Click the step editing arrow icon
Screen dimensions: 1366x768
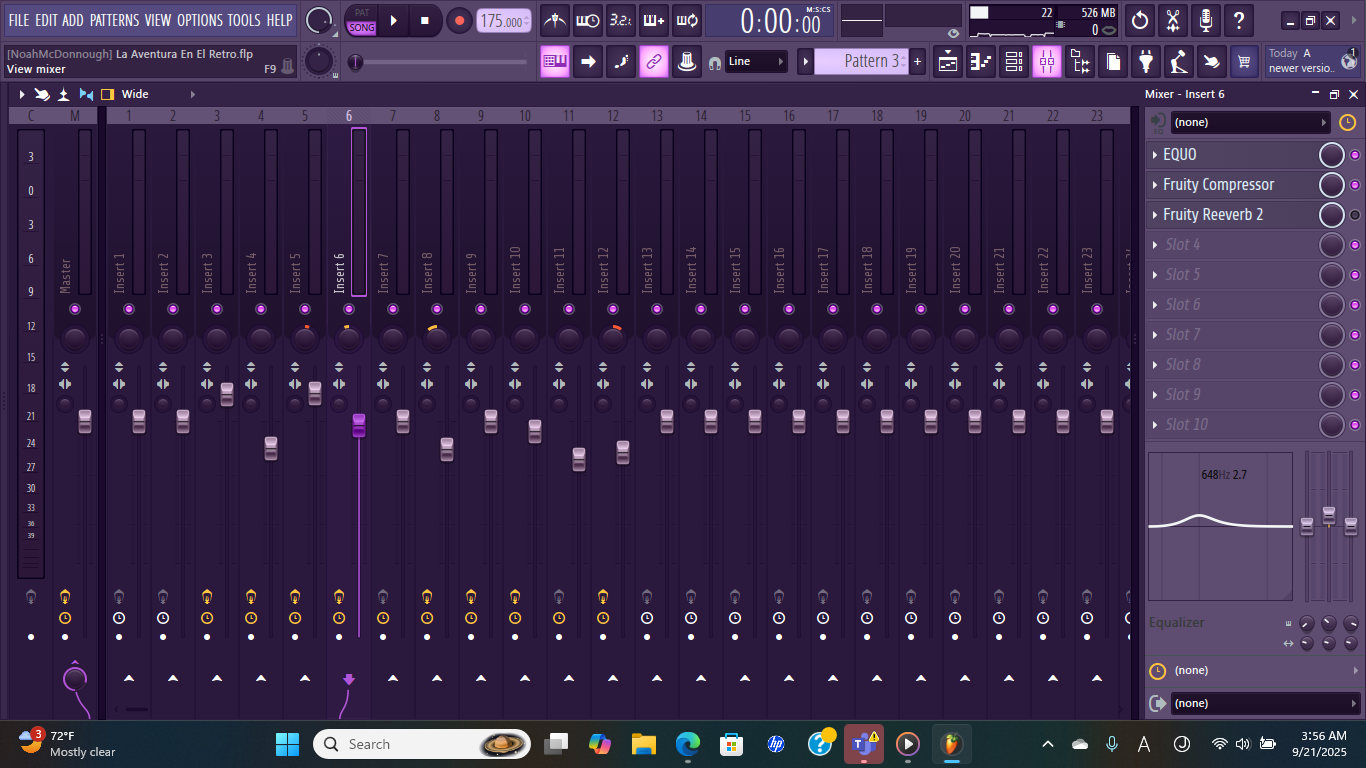(x=588, y=61)
